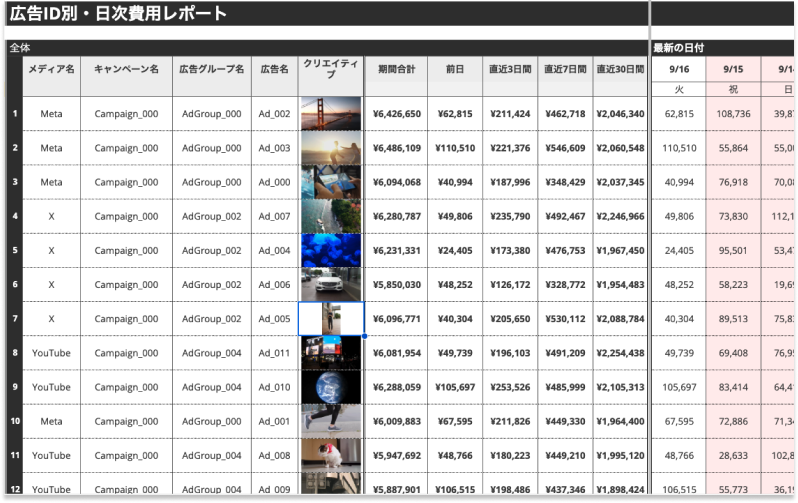Click the 広告ID別・日次費用レポート title
The width and height of the screenshot is (798, 503).
coord(118,14)
